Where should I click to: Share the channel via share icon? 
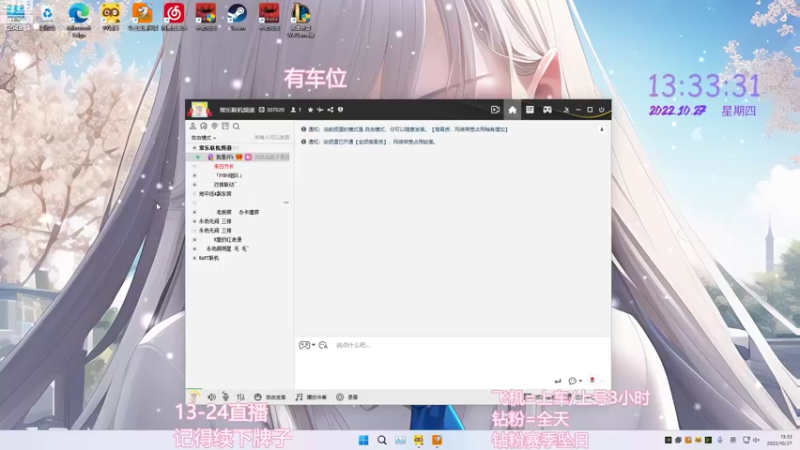coord(330,110)
